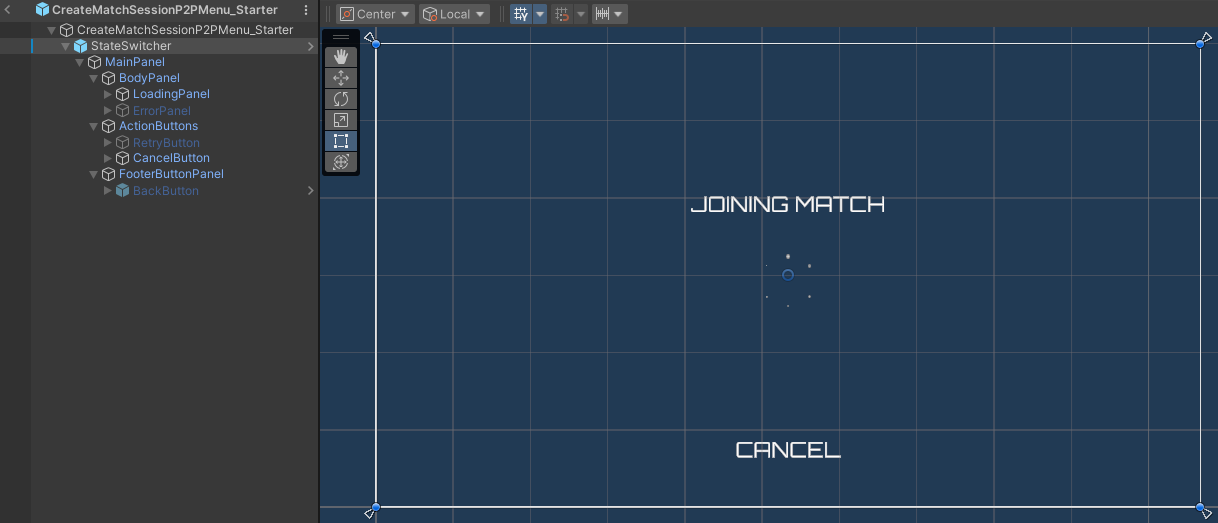Collapse the MainPanel node
The height and width of the screenshot is (523, 1218).
click(x=80, y=62)
